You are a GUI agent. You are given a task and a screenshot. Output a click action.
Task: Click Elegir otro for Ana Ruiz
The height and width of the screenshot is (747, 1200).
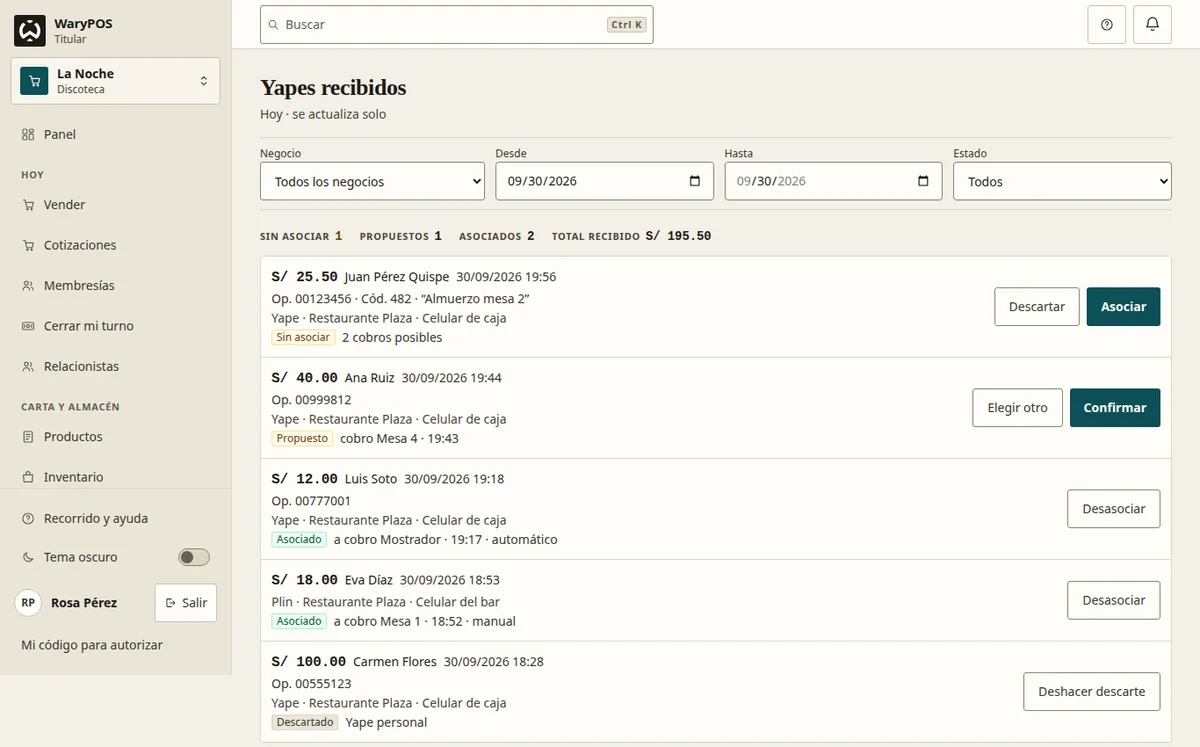[1018, 408]
